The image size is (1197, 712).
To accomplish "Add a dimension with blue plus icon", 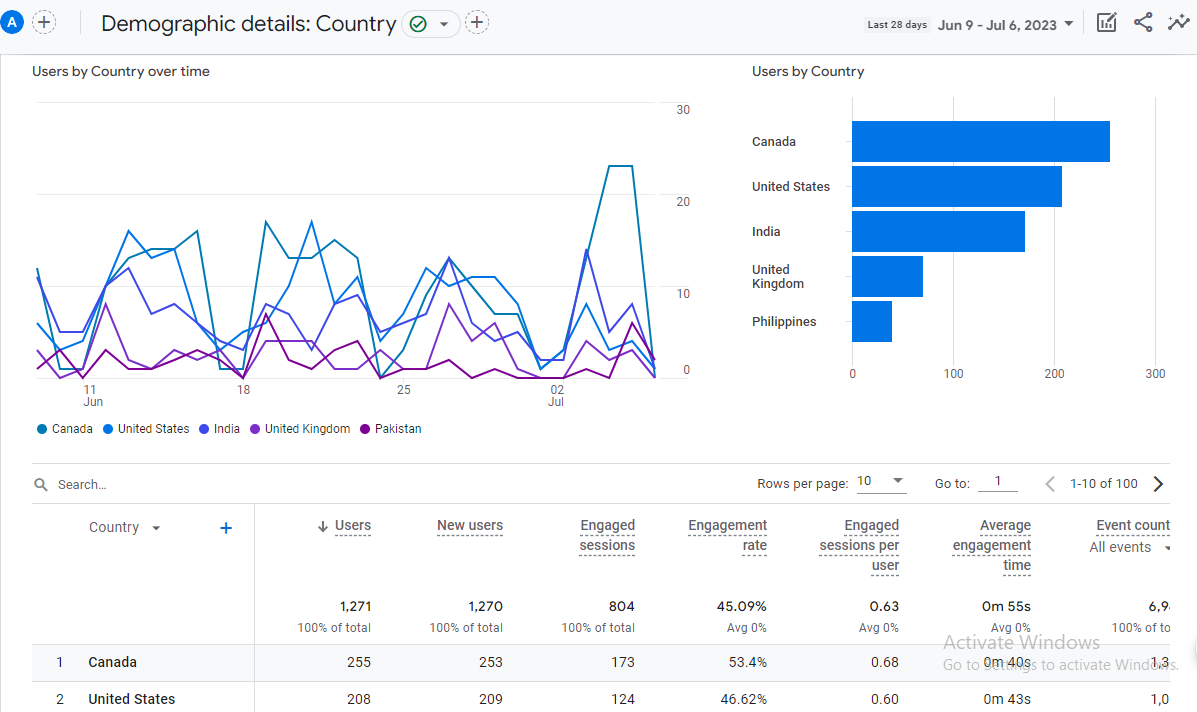I will click(226, 528).
